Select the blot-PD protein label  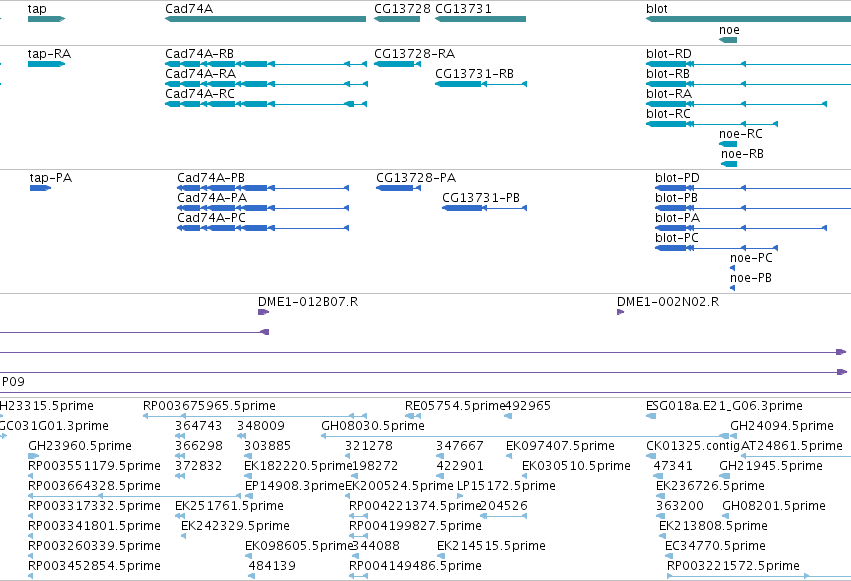click(x=677, y=178)
